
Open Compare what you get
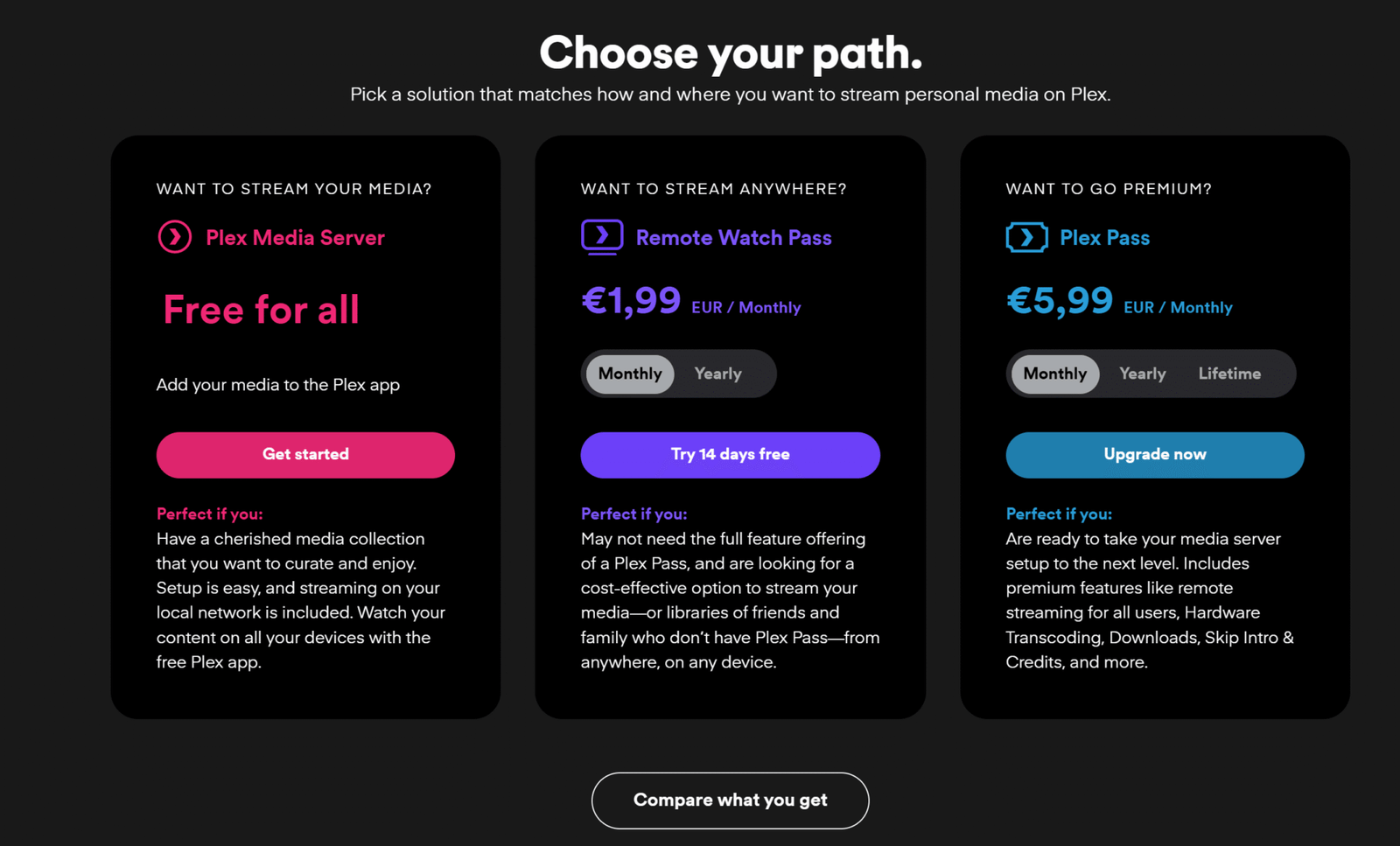click(x=730, y=801)
